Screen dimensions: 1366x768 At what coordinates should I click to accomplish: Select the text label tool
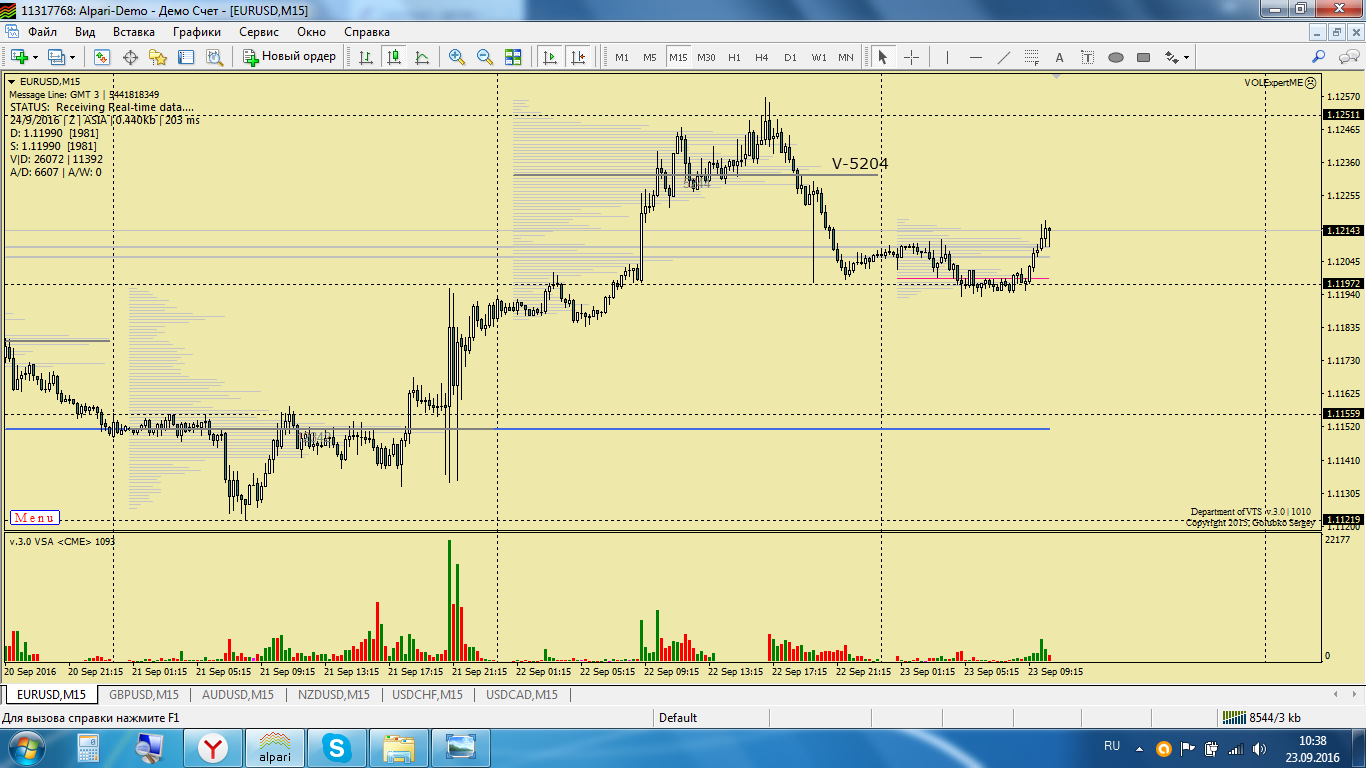pyautogui.click(x=1088, y=57)
